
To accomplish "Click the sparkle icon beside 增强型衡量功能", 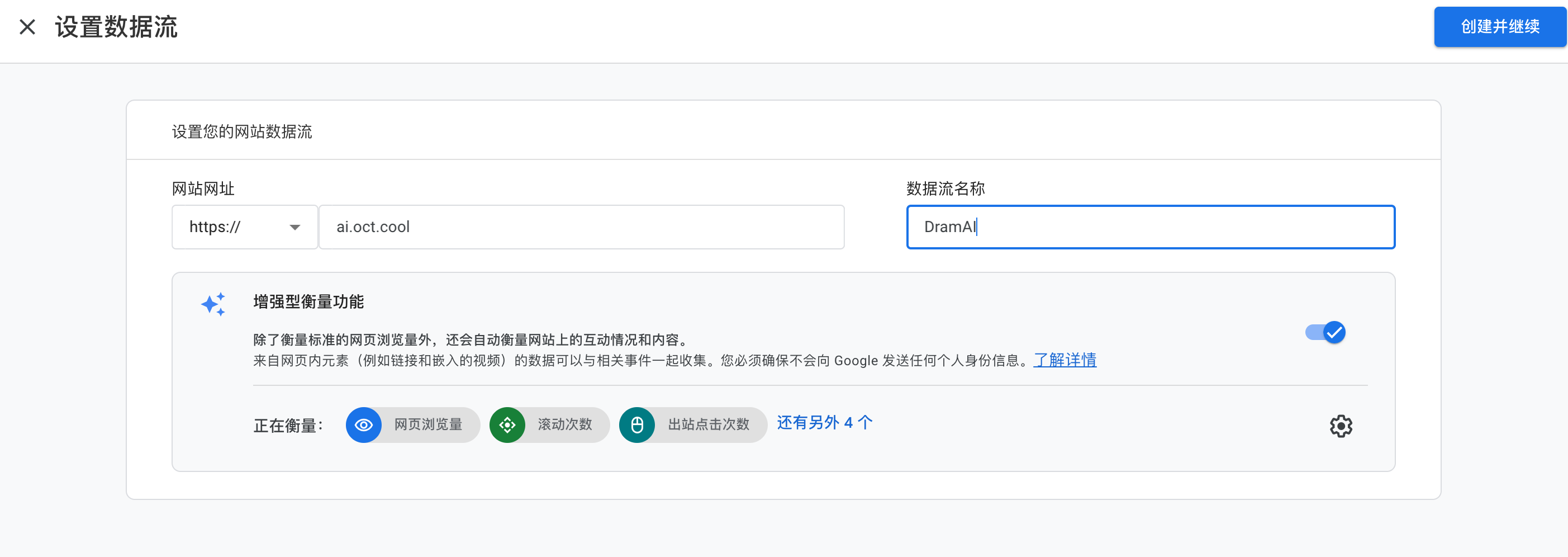I will click(213, 304).
